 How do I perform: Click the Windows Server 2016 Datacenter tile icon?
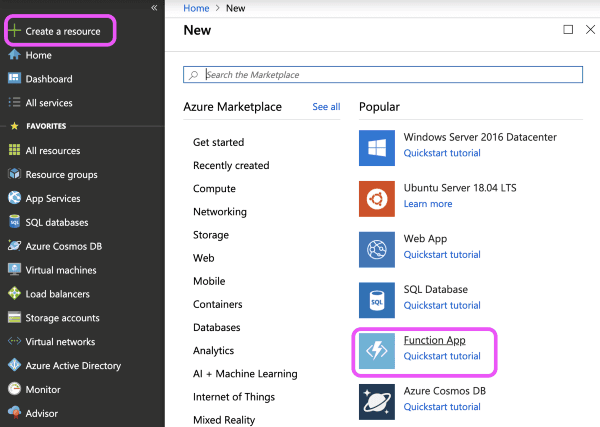pos(377,148)
